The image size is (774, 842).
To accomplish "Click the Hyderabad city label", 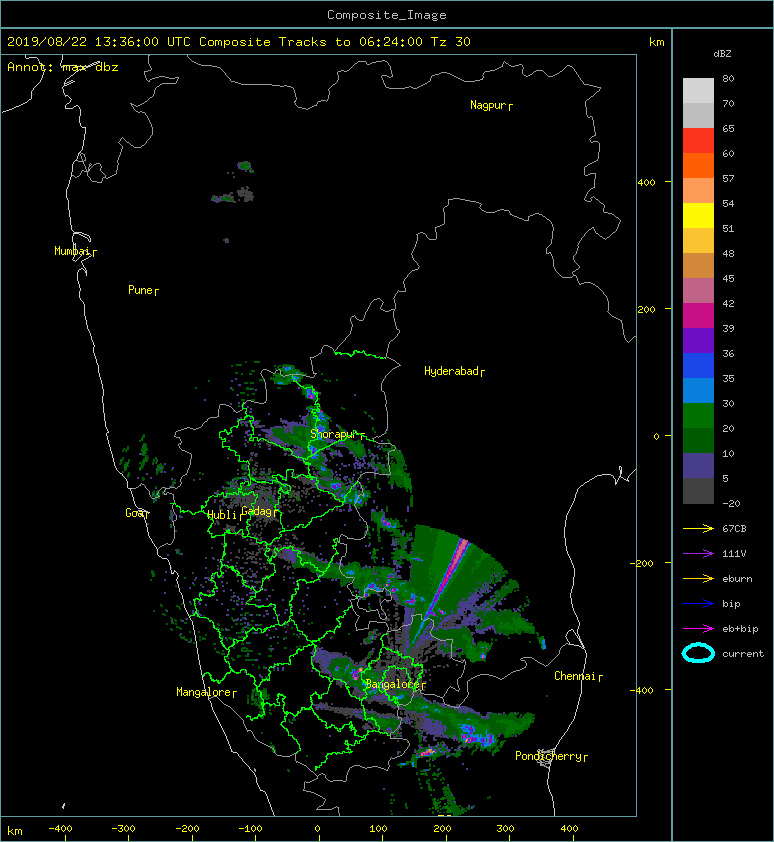I will (x=451, y=371).
